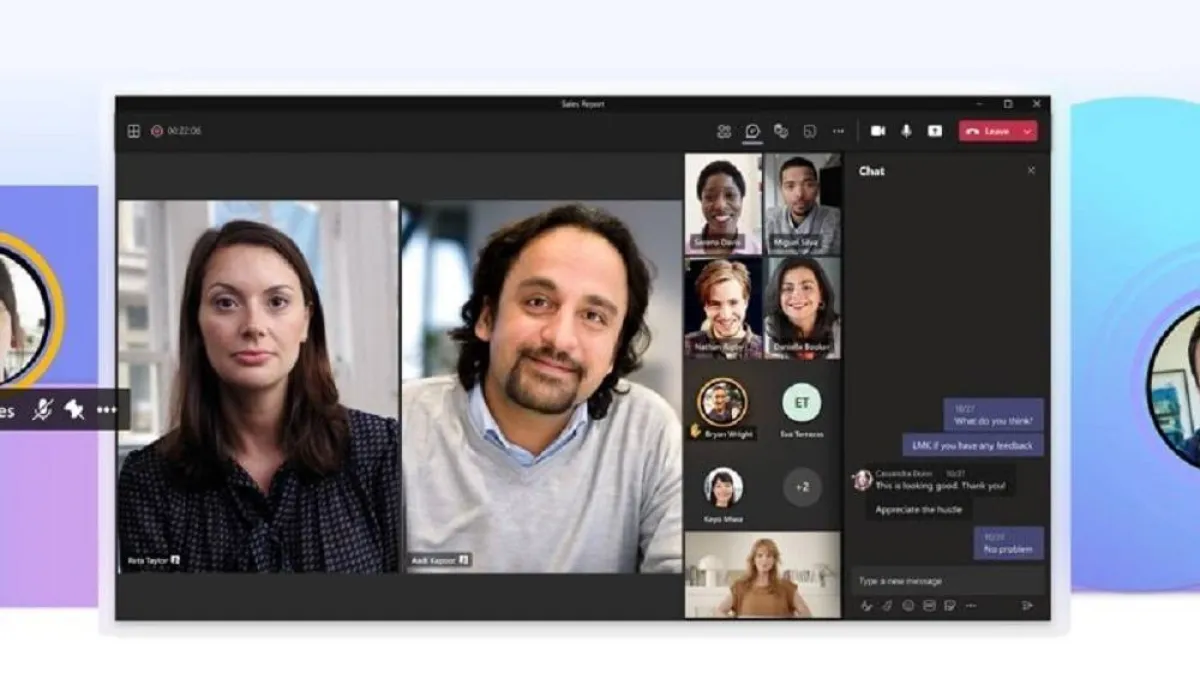The width and height of the screenshot is (1200, 673).
Task: Open more messaging options ellipsis in chat
Action: click(971, 605)
